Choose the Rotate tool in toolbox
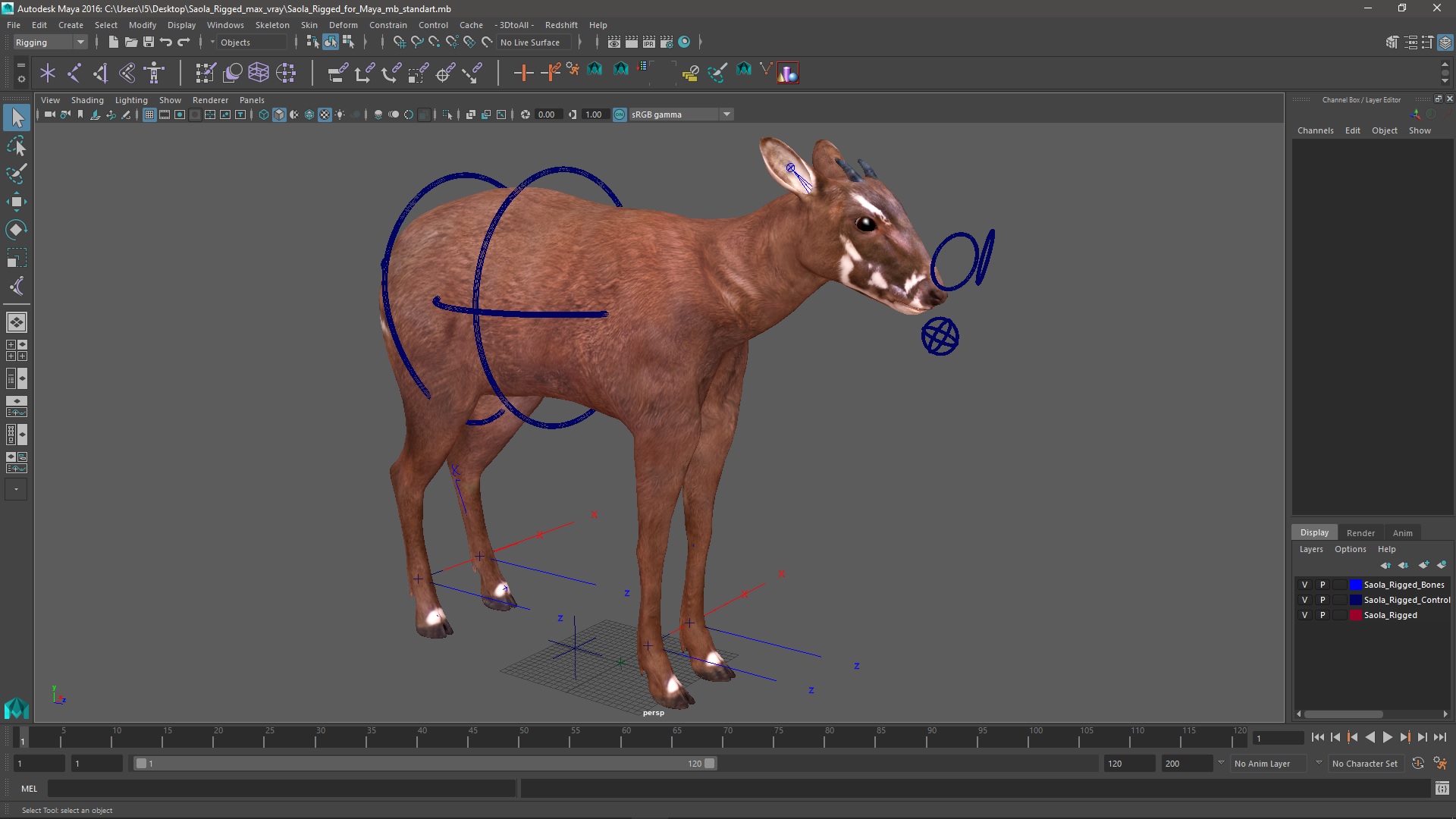Image resolution: width=1456 pixels, height=819 pixels. [x=17, y=230]
